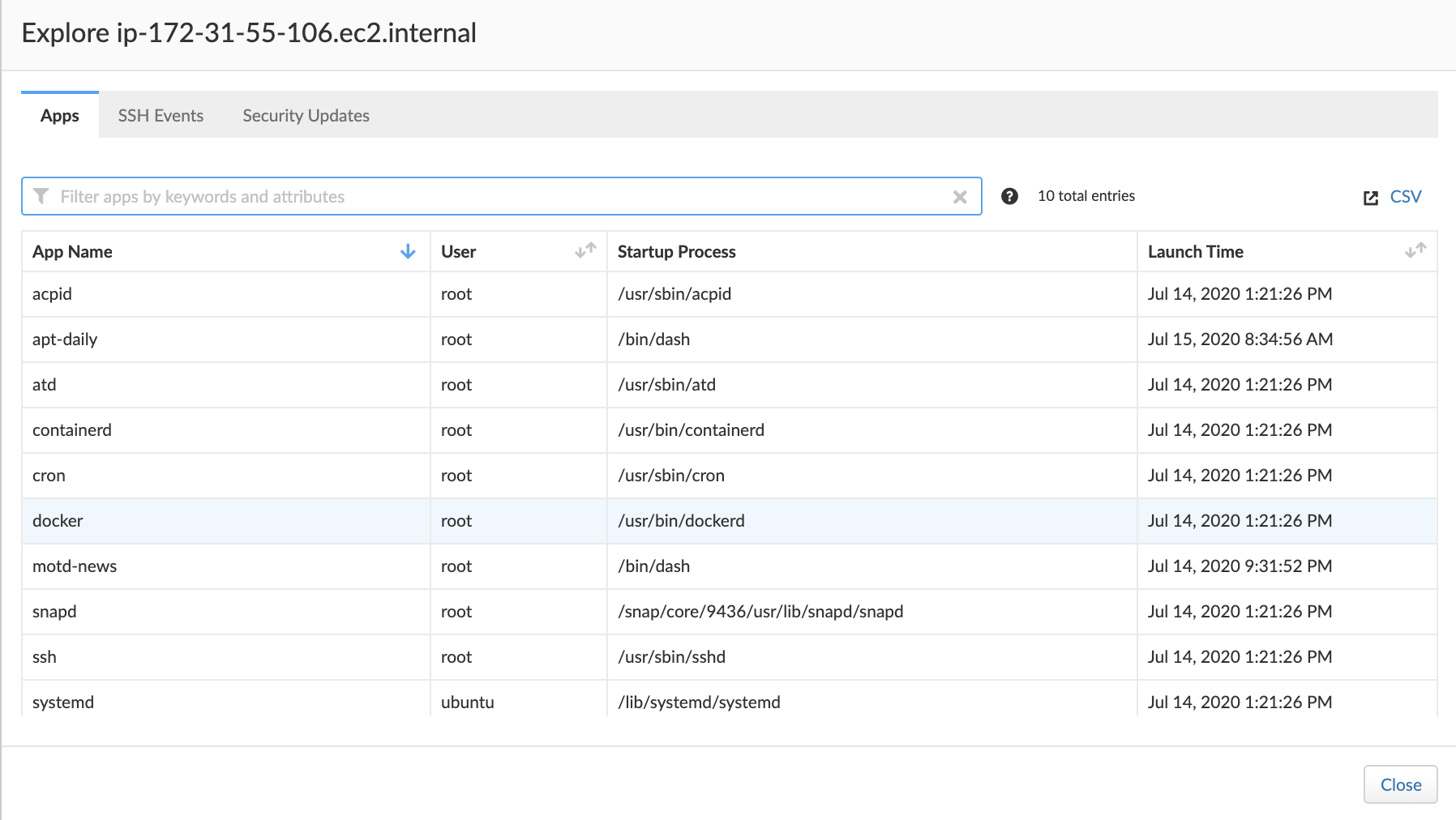Click the 10 total entries label
Viewport: 1456px width, 820px height.
pyautogui.click(x=1086, y=196)
